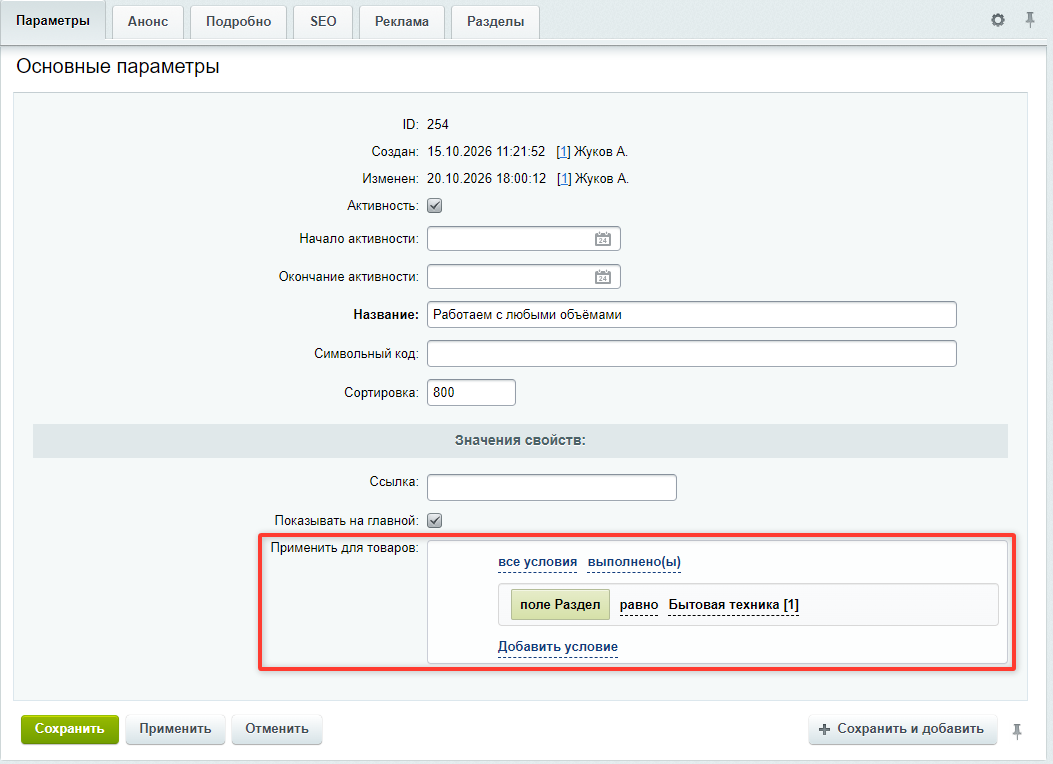Click Сохранить и добавить button
The image size is (1053, 764).
coord(902,729)
